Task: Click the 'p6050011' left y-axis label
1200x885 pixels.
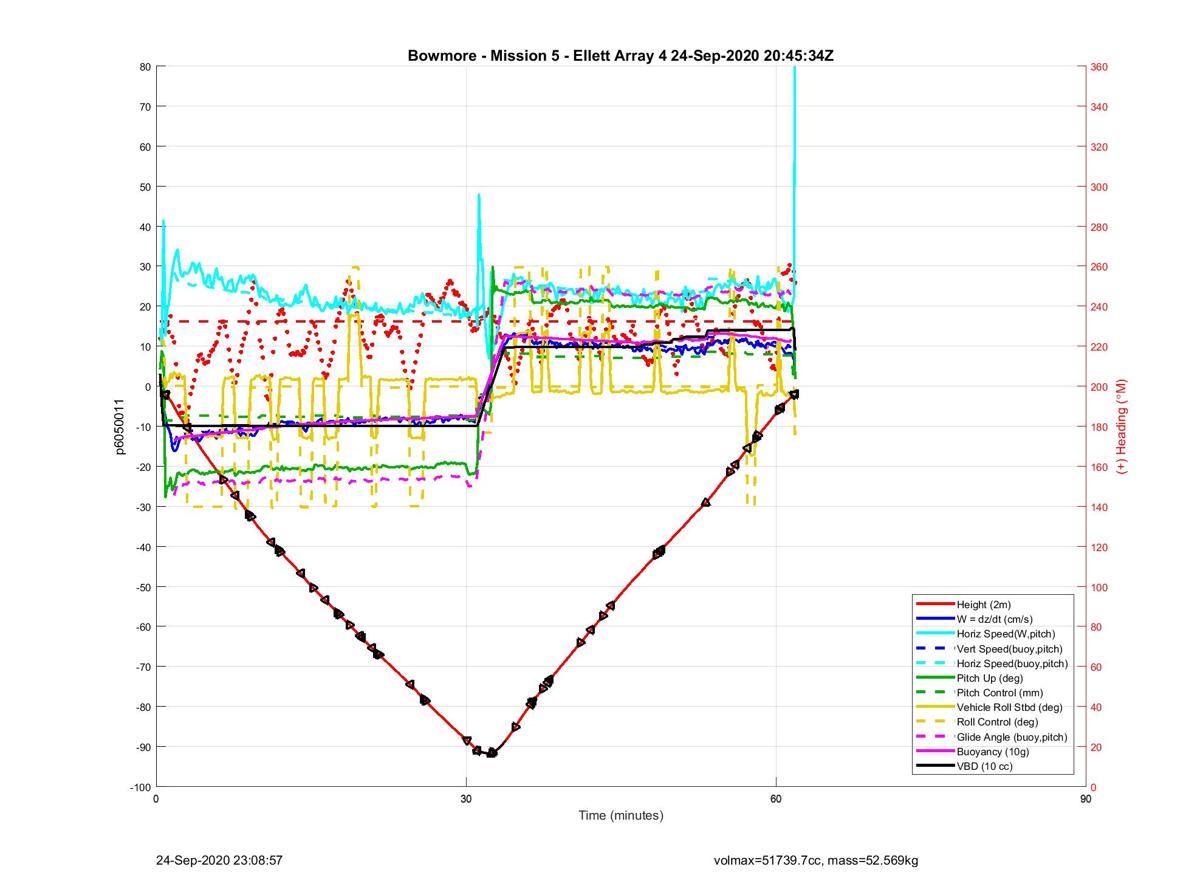Action: [x=118, y=427]
